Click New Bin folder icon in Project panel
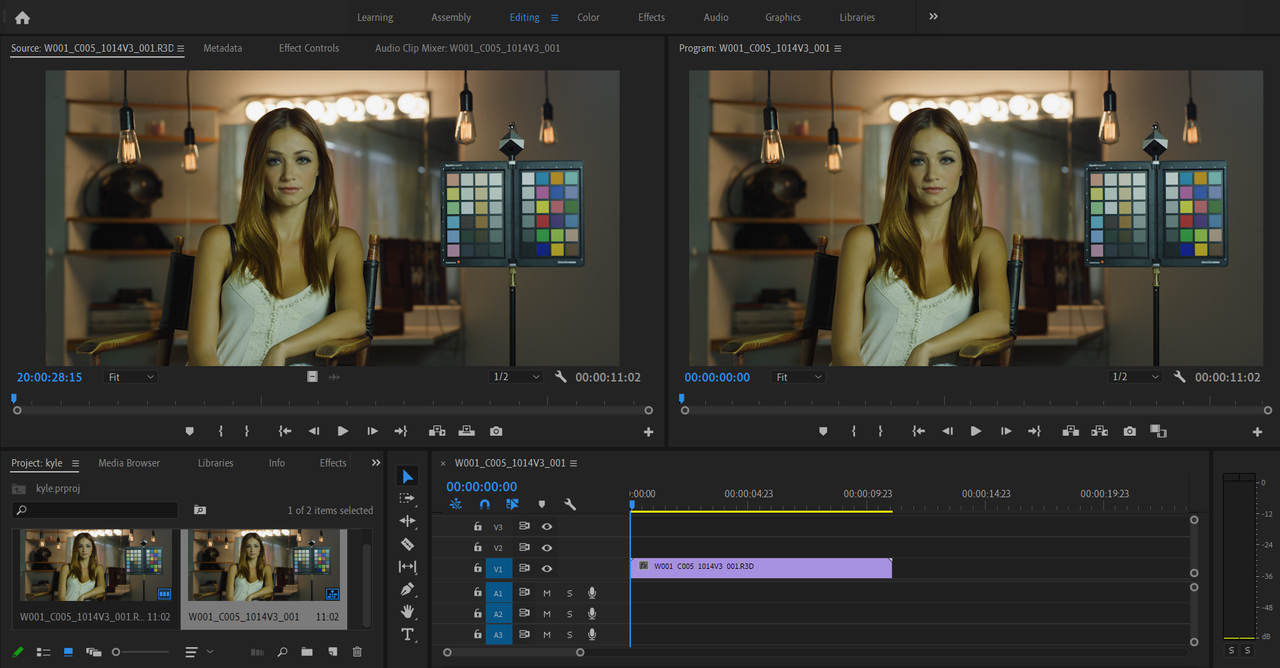The height and width of the screenshot is (668, 1280). point(307,652)
